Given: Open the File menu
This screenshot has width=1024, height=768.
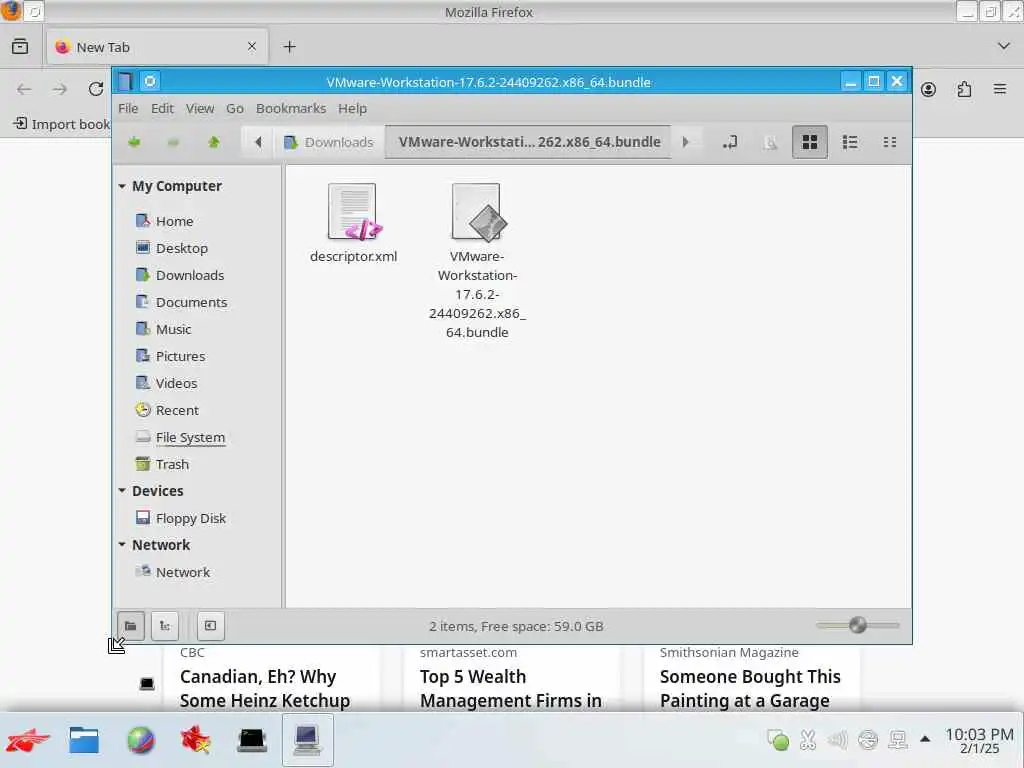Looking at the screenshot, I should click(x=128, y=108).
